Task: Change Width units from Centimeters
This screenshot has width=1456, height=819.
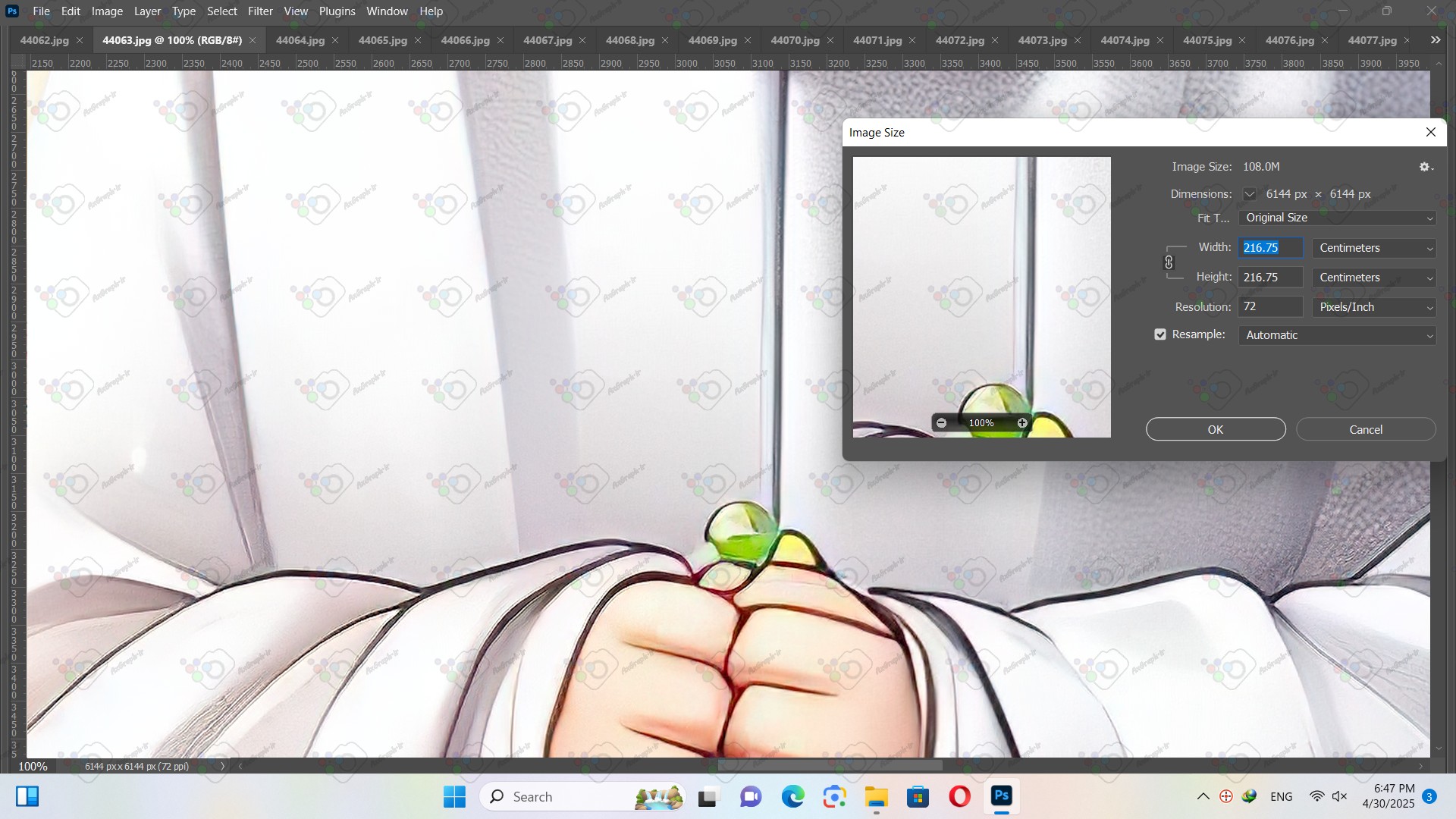Action: point(1374,248)
